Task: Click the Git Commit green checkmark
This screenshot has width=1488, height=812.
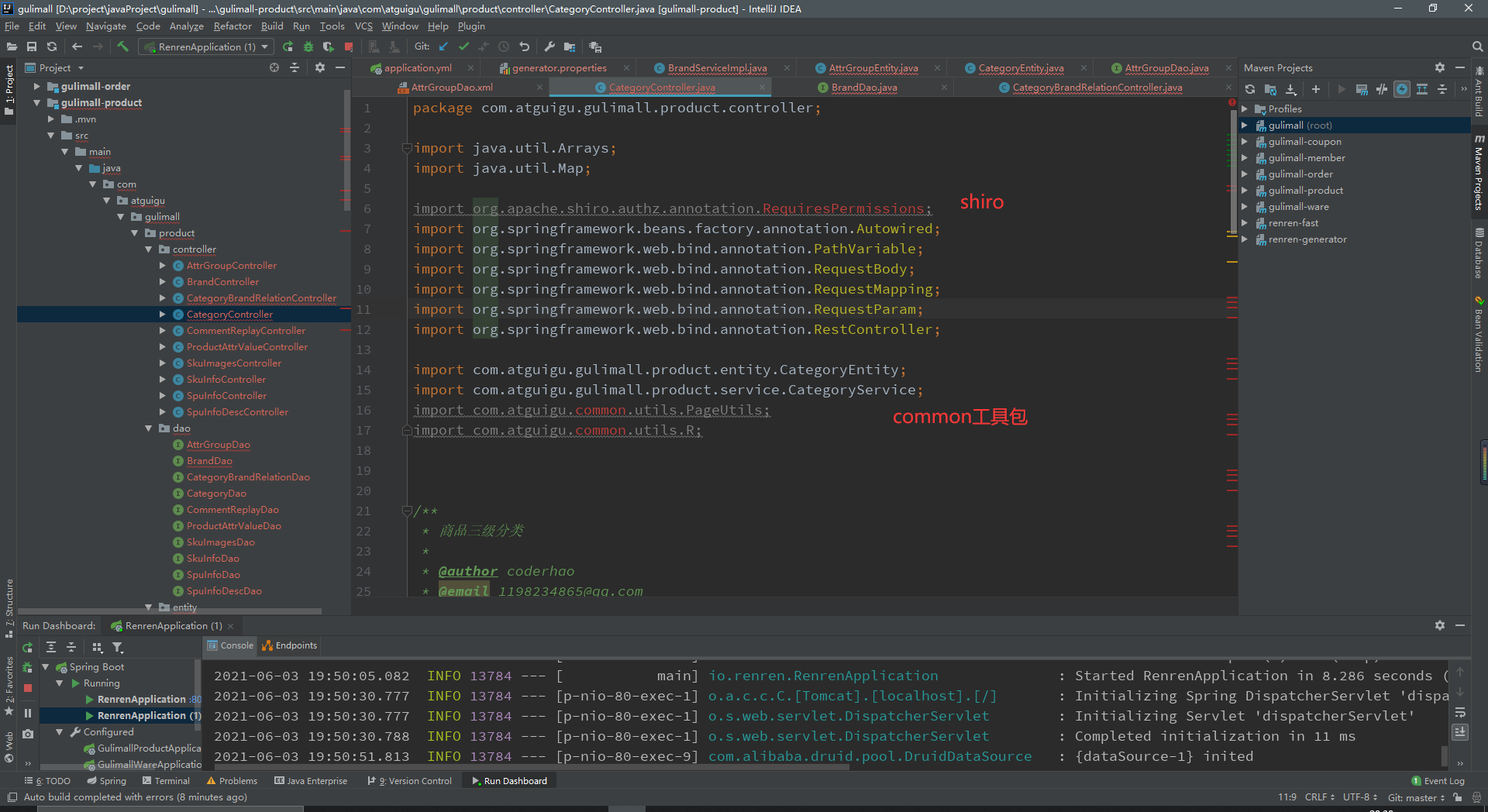Action: (463, 46)
